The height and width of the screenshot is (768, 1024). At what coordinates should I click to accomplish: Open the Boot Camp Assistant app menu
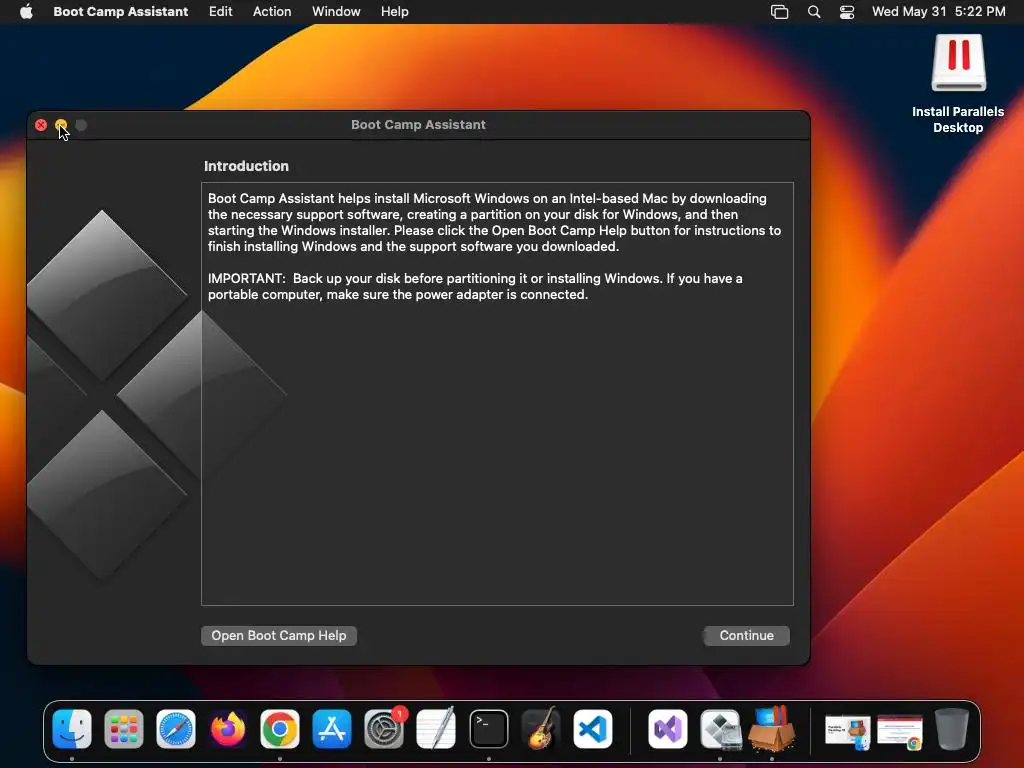[x=121, y=12]
